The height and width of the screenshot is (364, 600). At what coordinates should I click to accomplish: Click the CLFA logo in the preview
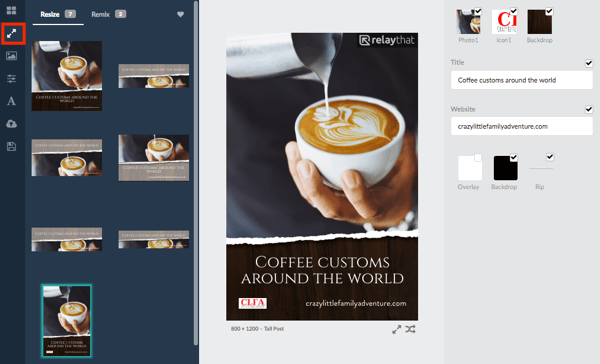253,303
